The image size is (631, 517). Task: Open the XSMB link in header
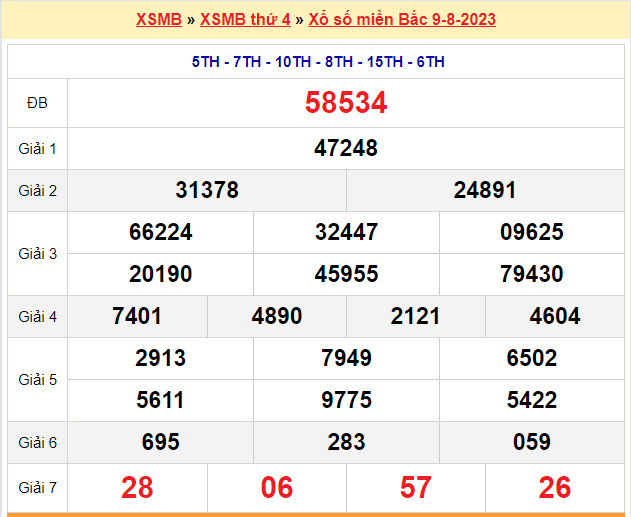pyautogui.click(x=158, y=20)
